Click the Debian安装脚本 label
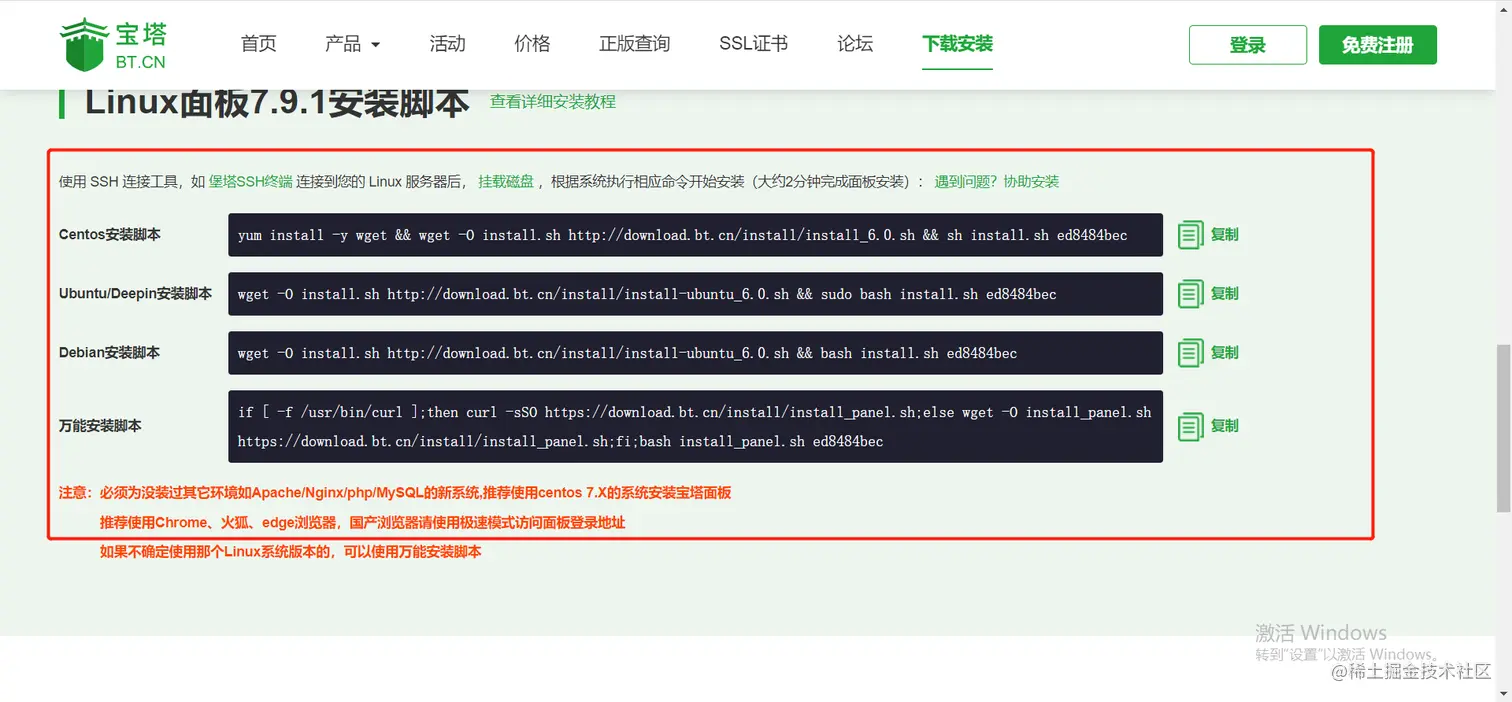This screenshot has width=1512, height=702. (109, 353)
